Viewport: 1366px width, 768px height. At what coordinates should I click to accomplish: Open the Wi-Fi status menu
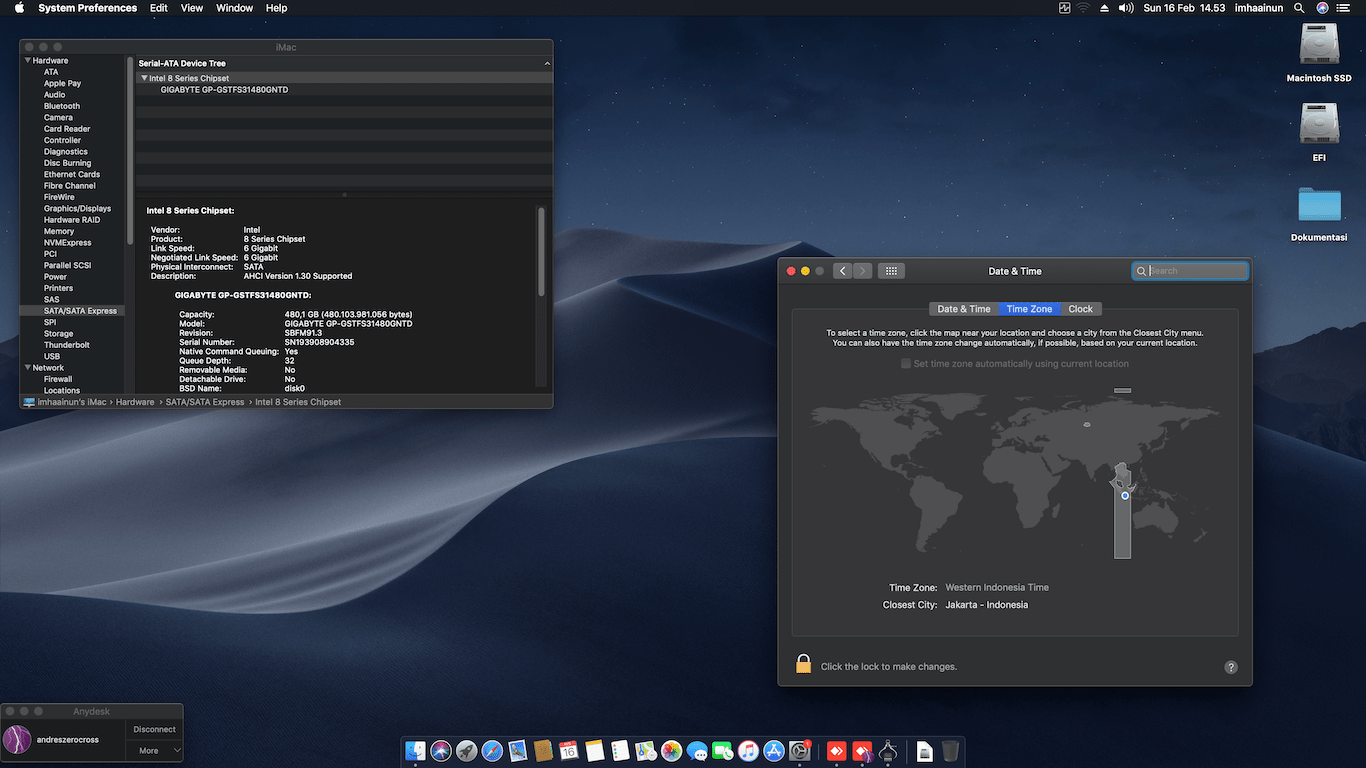[x=1083, y=7]
